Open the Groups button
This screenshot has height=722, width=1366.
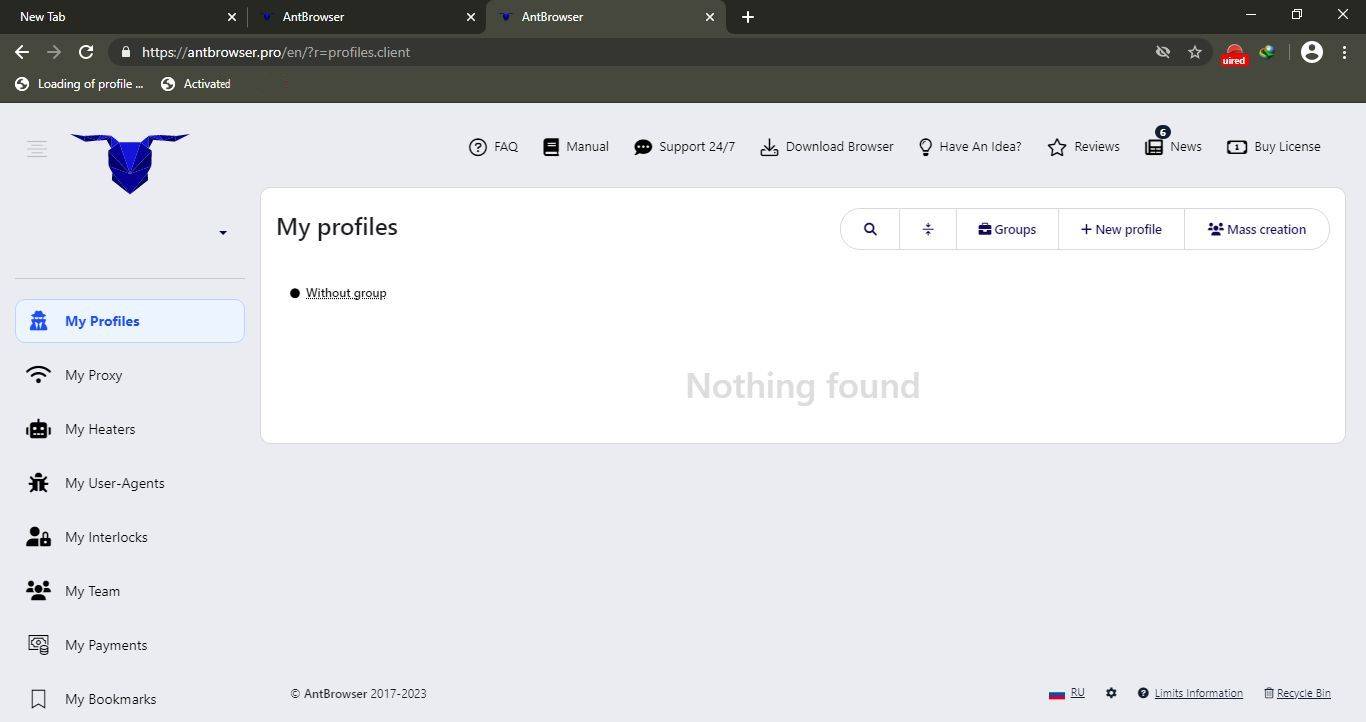coord(1007,229)
